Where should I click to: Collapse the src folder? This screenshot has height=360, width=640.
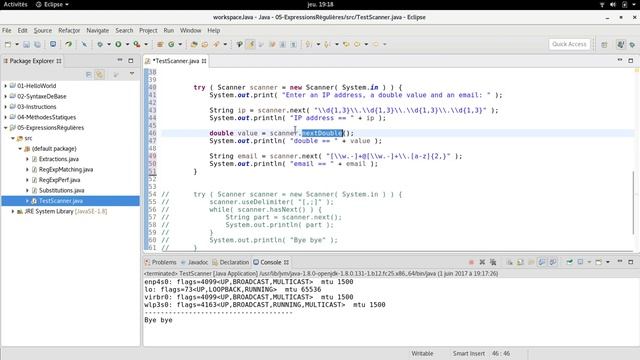coord(13,138)
